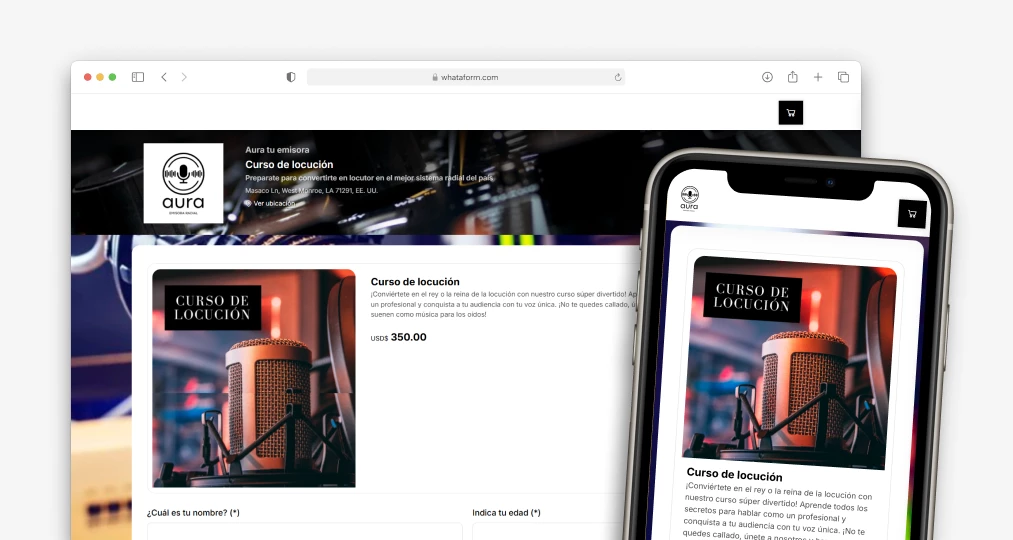The width and height of the screenshot is (1013, 540).
Task: Show the tab overview in Safari
Action: pyautogui.click(x=843, y=77)
